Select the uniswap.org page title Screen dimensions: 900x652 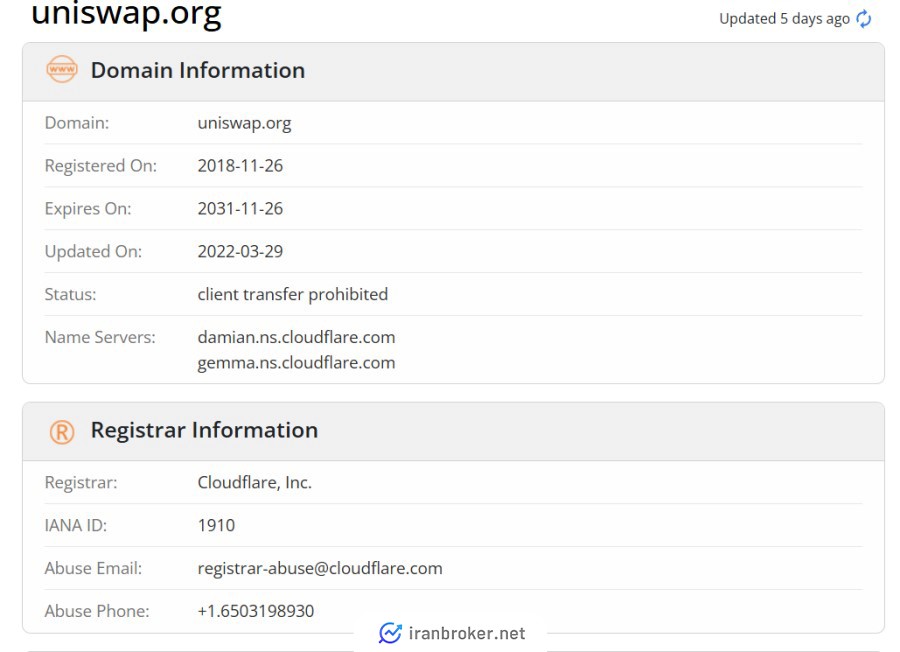pos(126,14)
